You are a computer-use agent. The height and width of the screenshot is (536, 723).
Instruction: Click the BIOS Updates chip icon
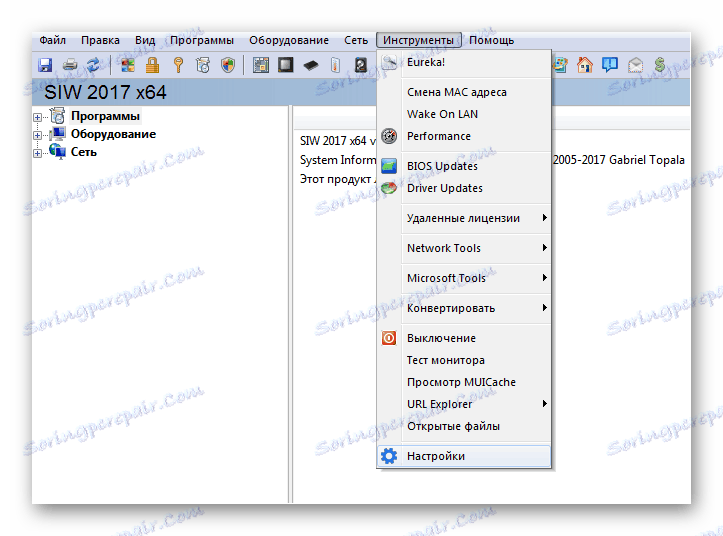[389, 166]
